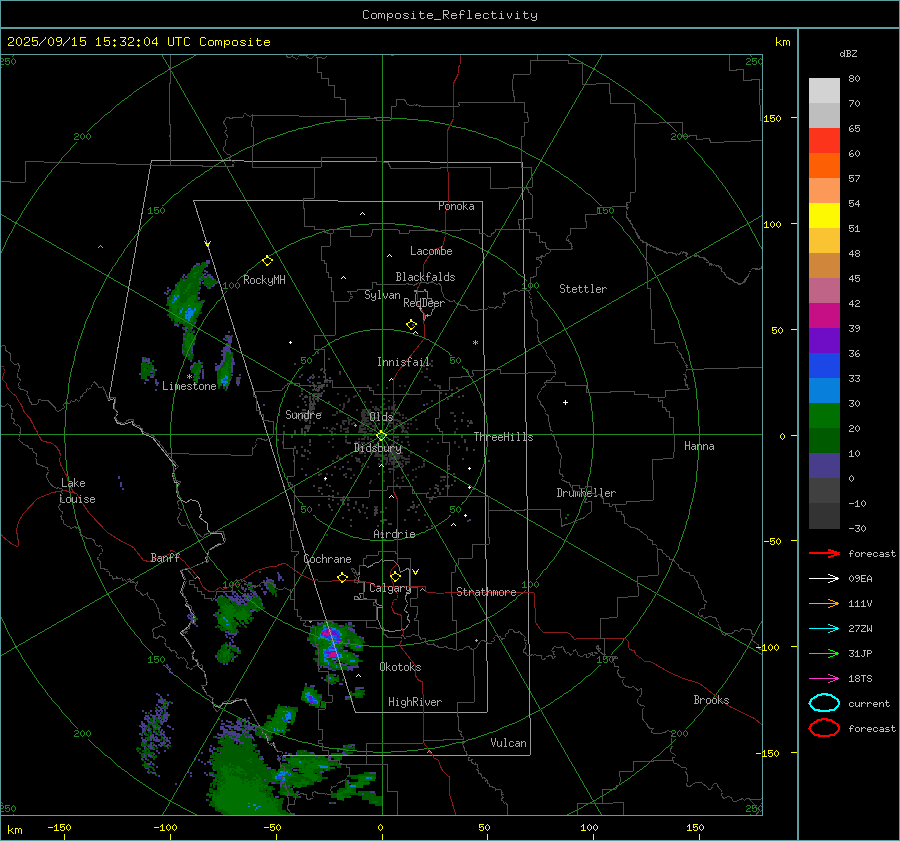The image size is (900, 841).
Task: Click the Vulcan label
Action: coord(509,743)
